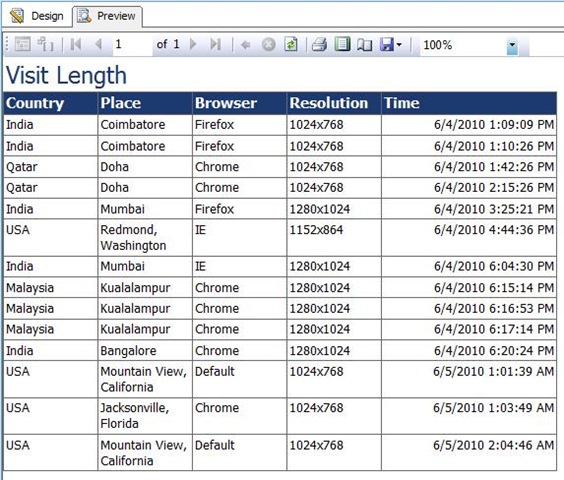Select the 6/5/2010 1:03:49 AM cell
Viewport: 564px width, 480px height.
click(469, 416)
